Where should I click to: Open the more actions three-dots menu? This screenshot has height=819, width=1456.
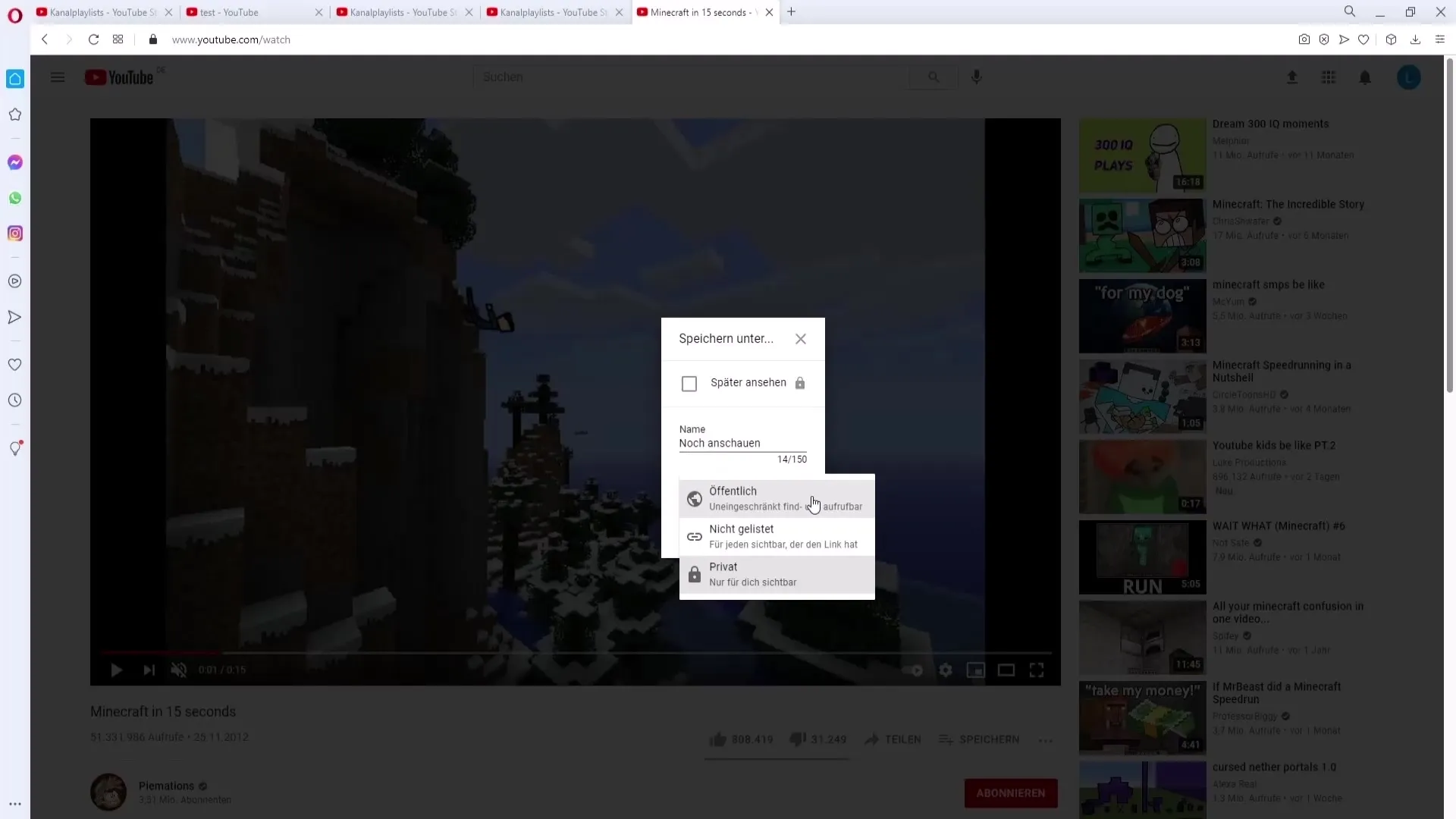click(x=1046, y=740)
